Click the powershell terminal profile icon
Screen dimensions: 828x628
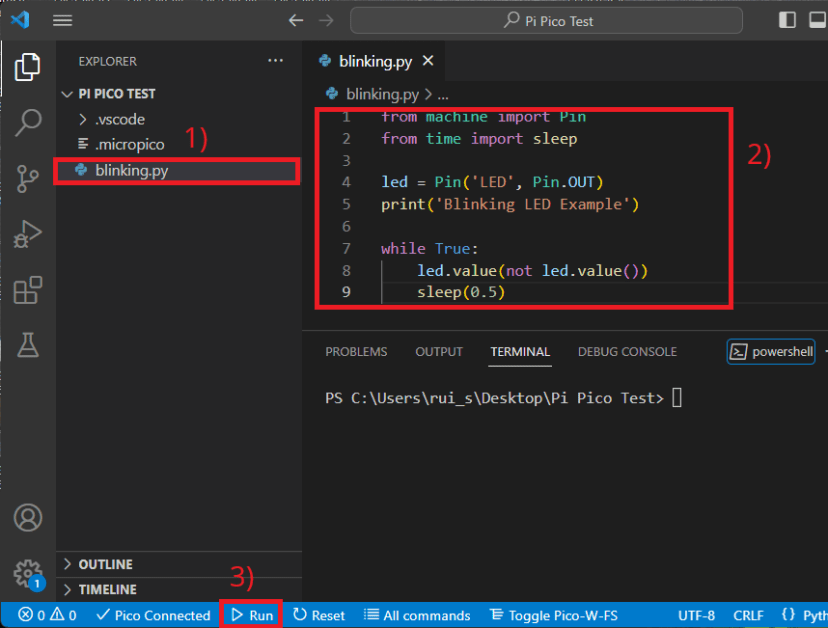click(770, 351)
